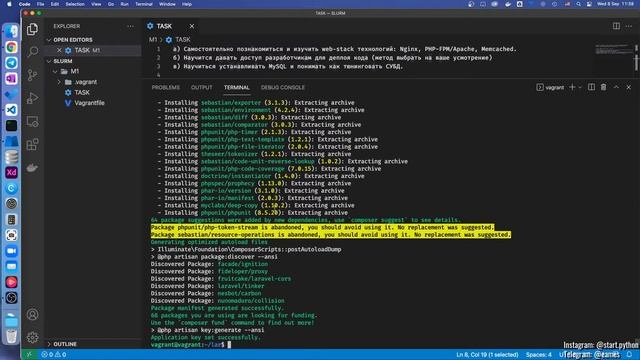
Task: Open the Terminal menu
Action: [144, 4]
